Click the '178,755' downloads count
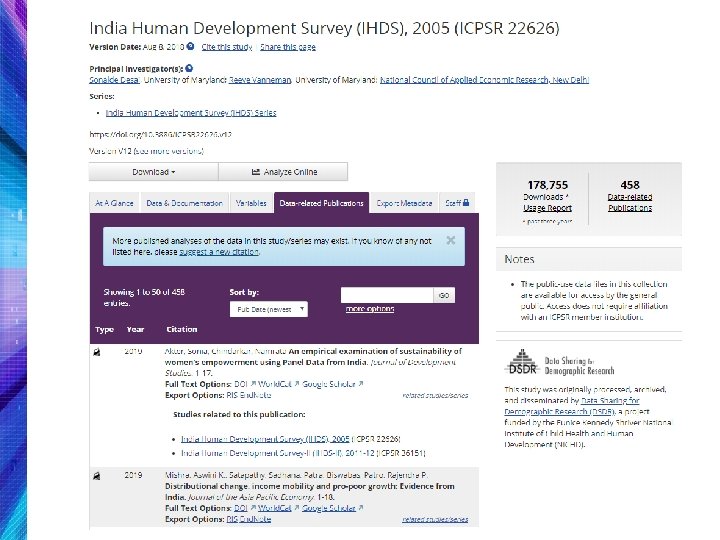 coord(547,185)
